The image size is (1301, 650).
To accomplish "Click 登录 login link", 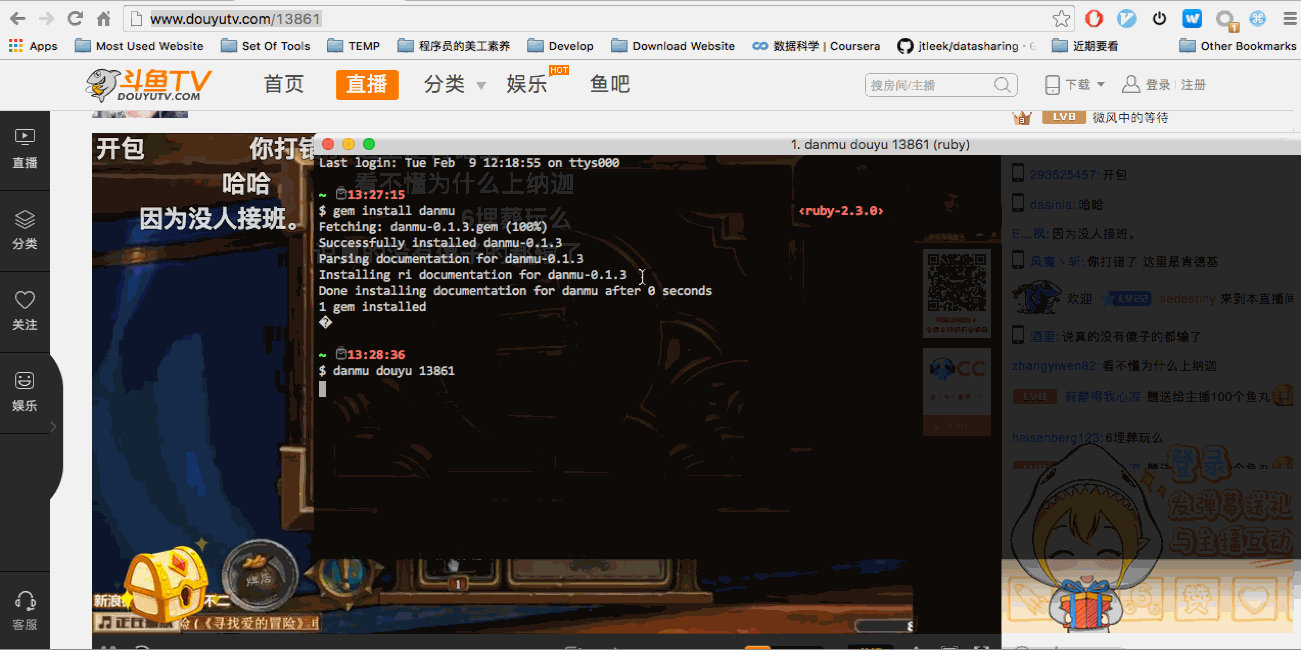I will (1158, 85).
